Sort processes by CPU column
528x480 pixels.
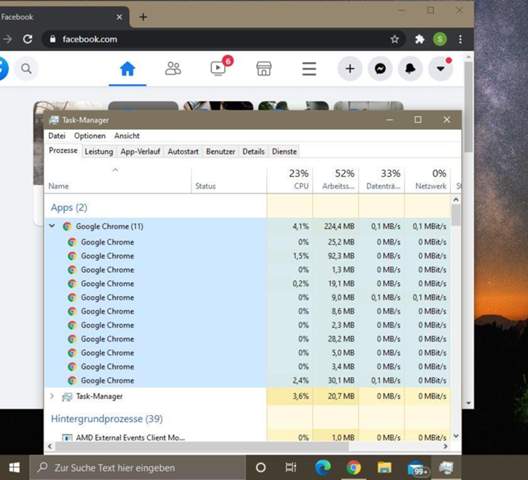(x=290, y=180)
